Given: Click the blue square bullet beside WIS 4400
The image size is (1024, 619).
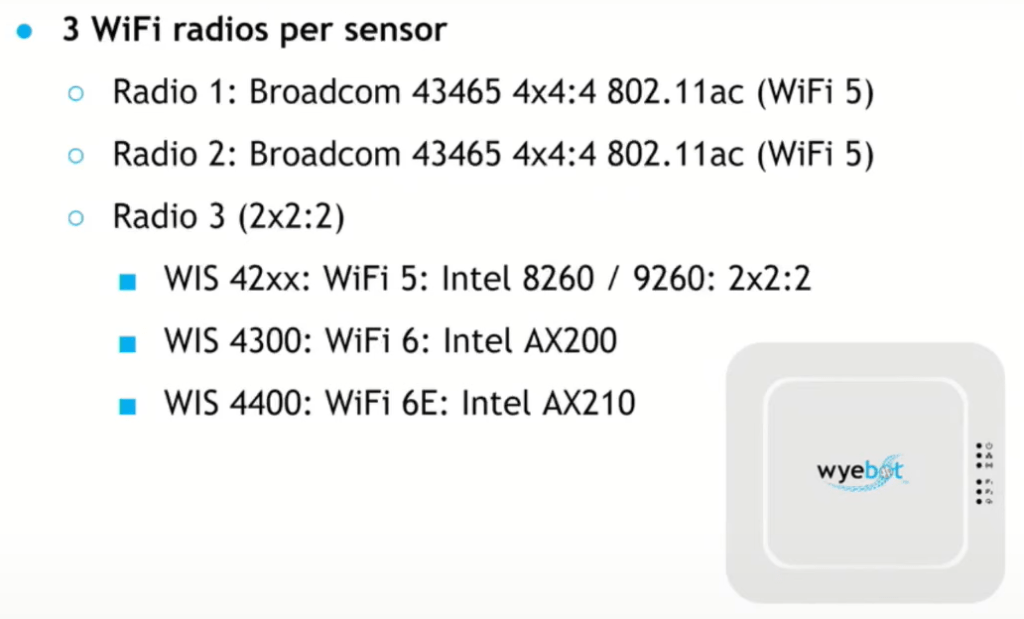Looking at the screenshot, I should tap(127, 405).
